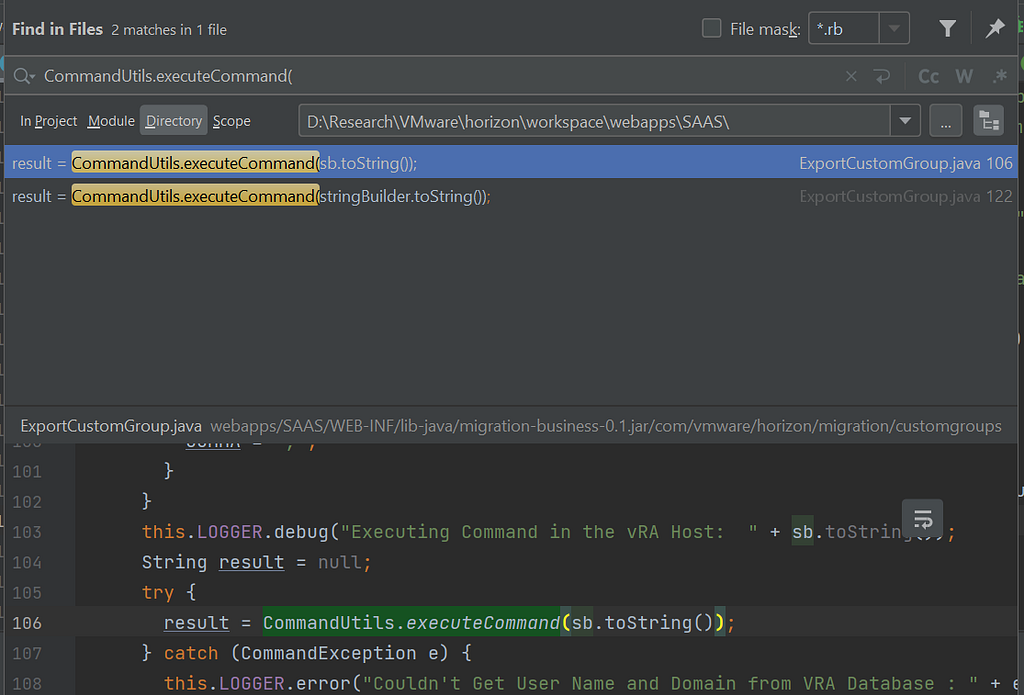Screen dimensions: 1024x695
Task: Open the File mask *.rb dropdown
Action: pos(894,29)
